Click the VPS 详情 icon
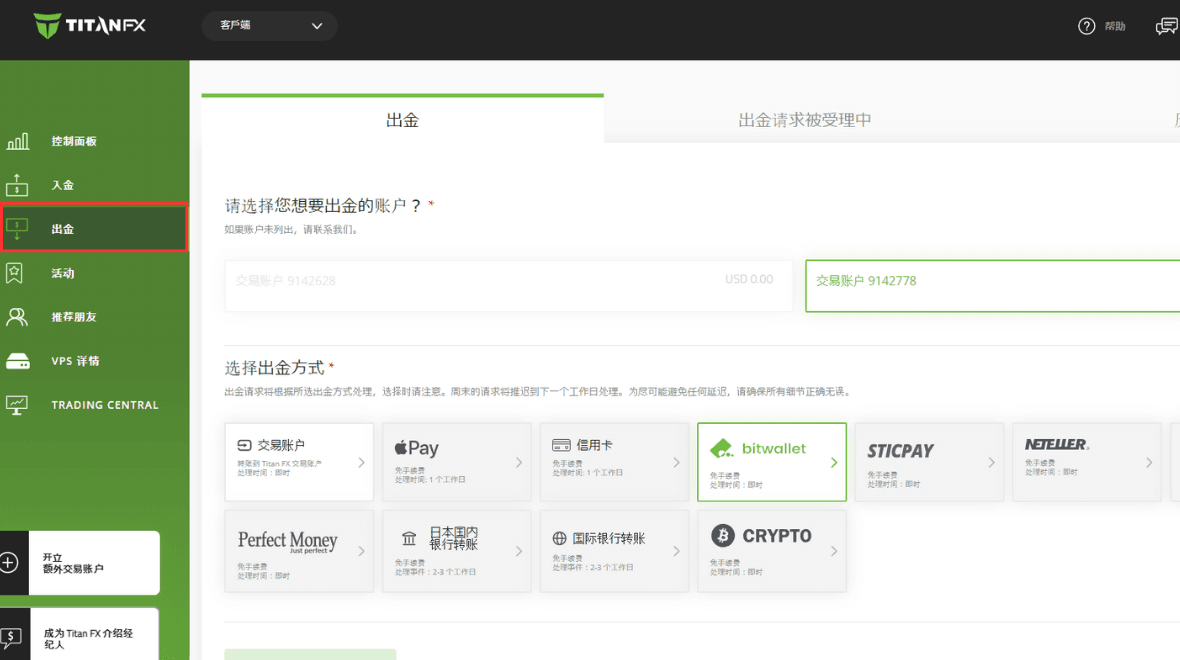 point(17,361)
